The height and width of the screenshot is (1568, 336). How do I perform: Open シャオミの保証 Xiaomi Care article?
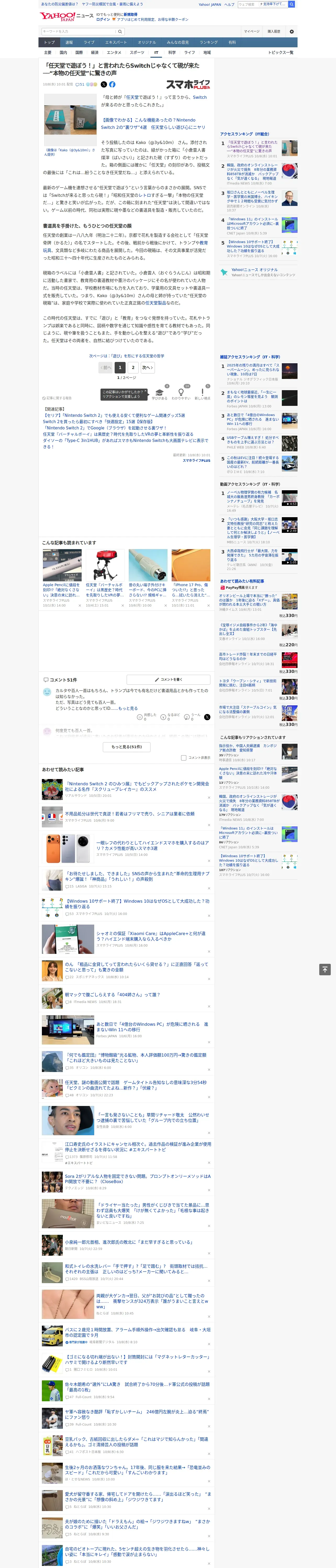(x=151, y=936)
